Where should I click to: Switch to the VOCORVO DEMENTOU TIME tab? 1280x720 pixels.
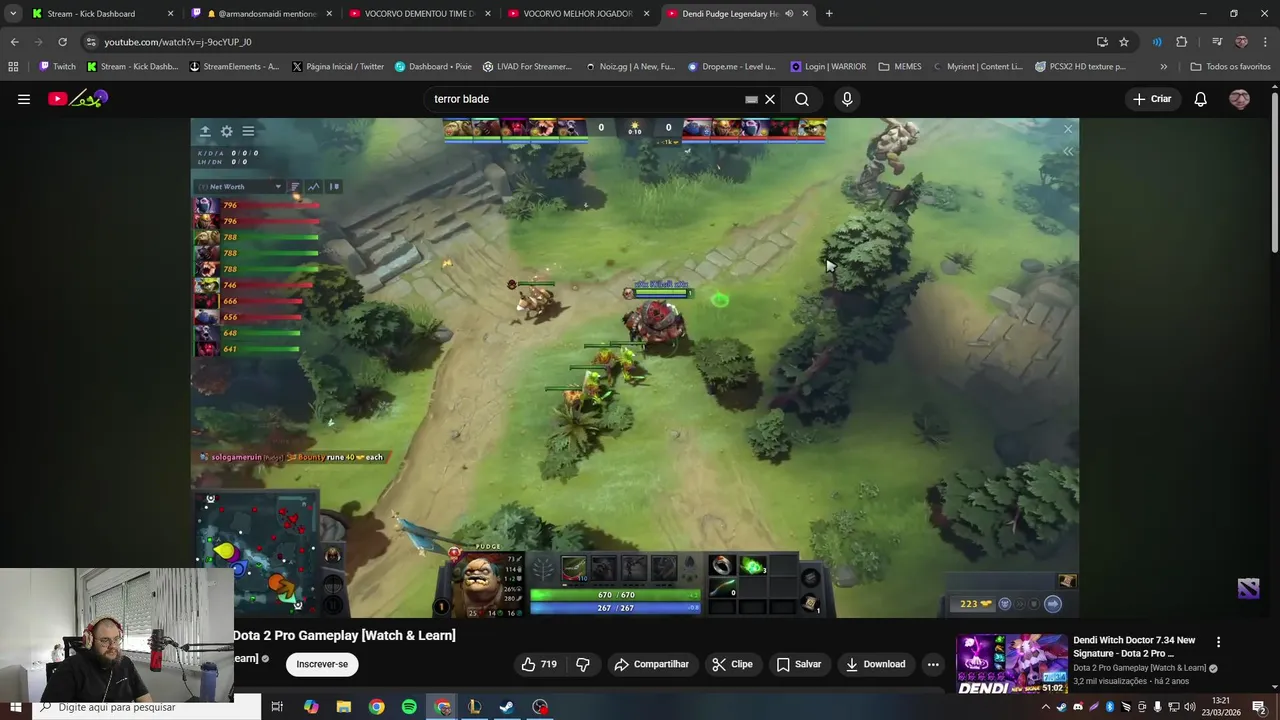420,14
